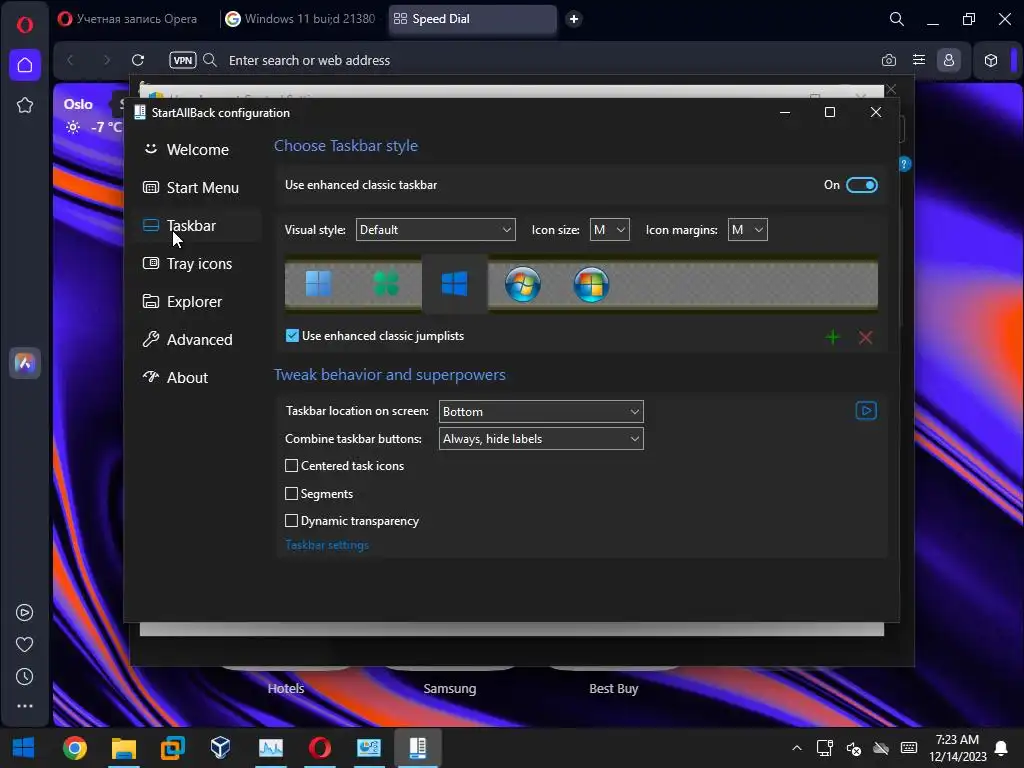Open the Opera player sidebar icon
1024x768 pixels.
click(x=25, y=613)
